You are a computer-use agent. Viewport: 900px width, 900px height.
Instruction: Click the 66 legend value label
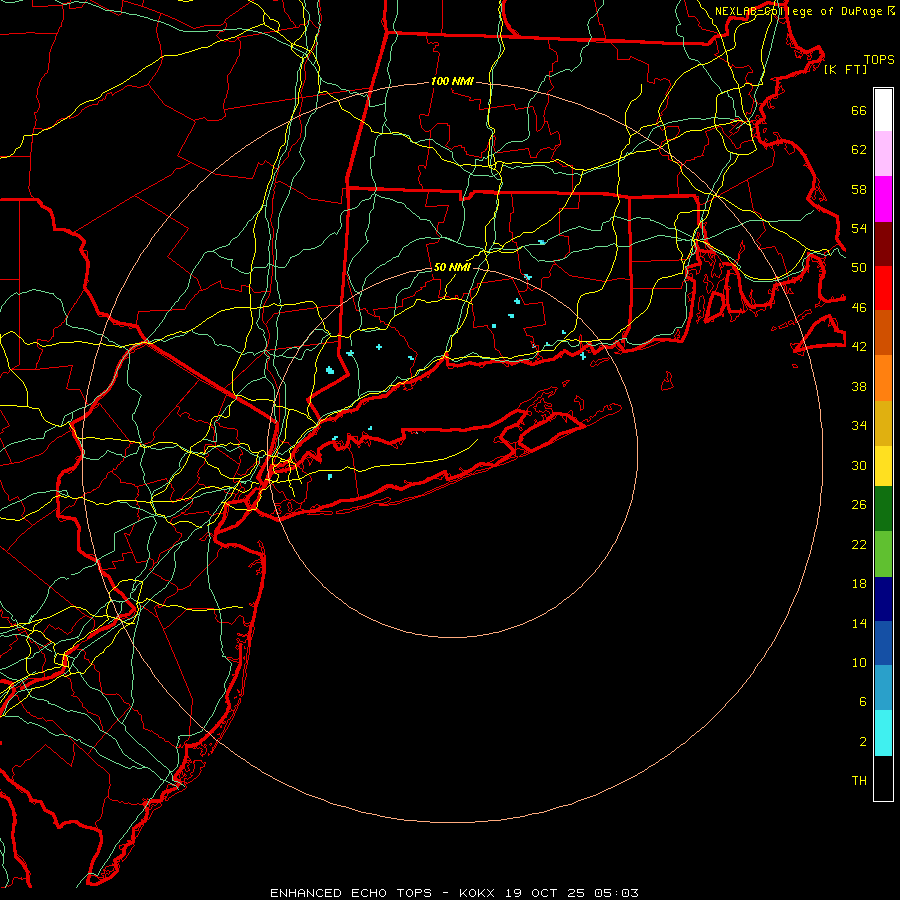coord(859,110)
